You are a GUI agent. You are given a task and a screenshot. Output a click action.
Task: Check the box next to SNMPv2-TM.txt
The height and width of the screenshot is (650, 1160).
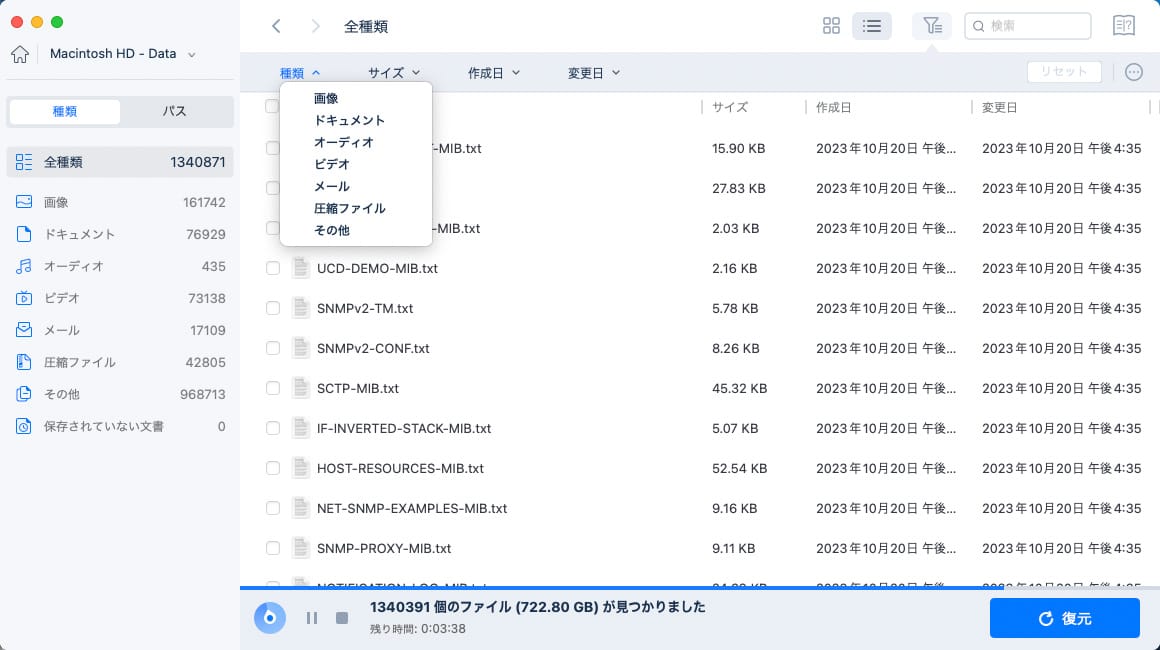click(x=273, y=308)
